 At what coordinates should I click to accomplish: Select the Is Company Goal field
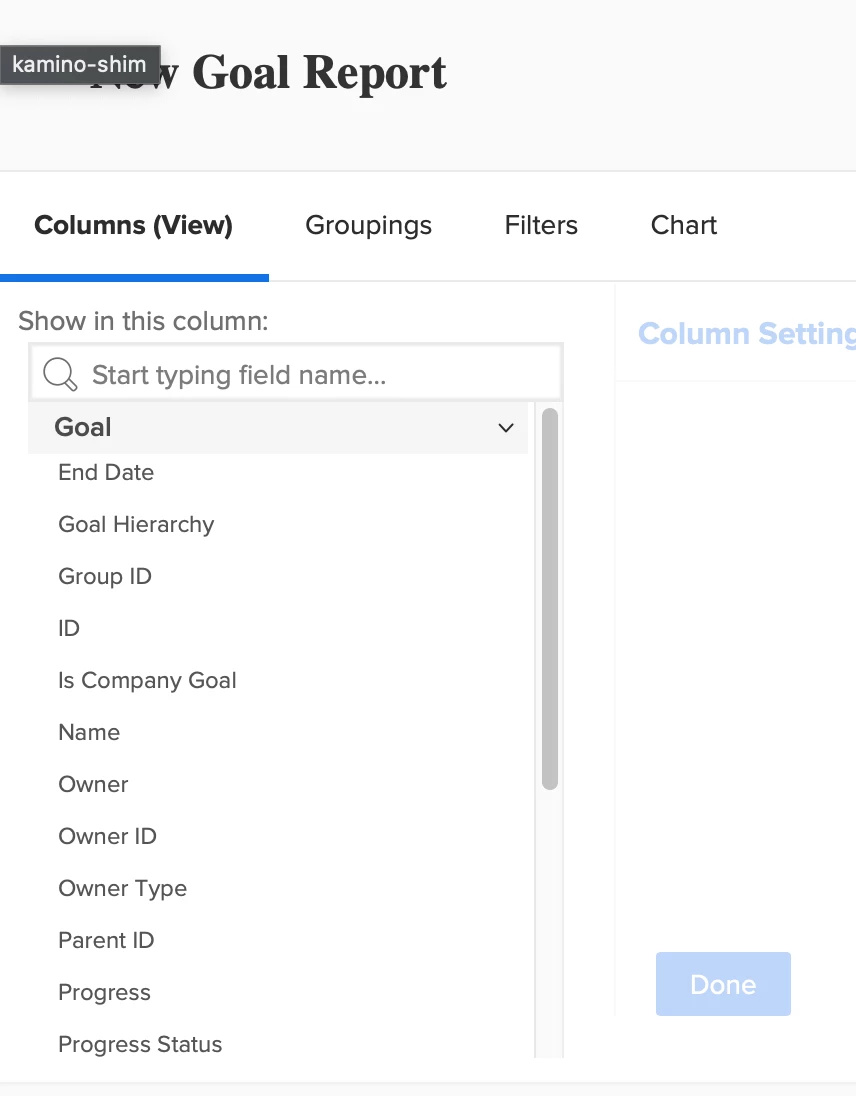[x=147, y=681]
